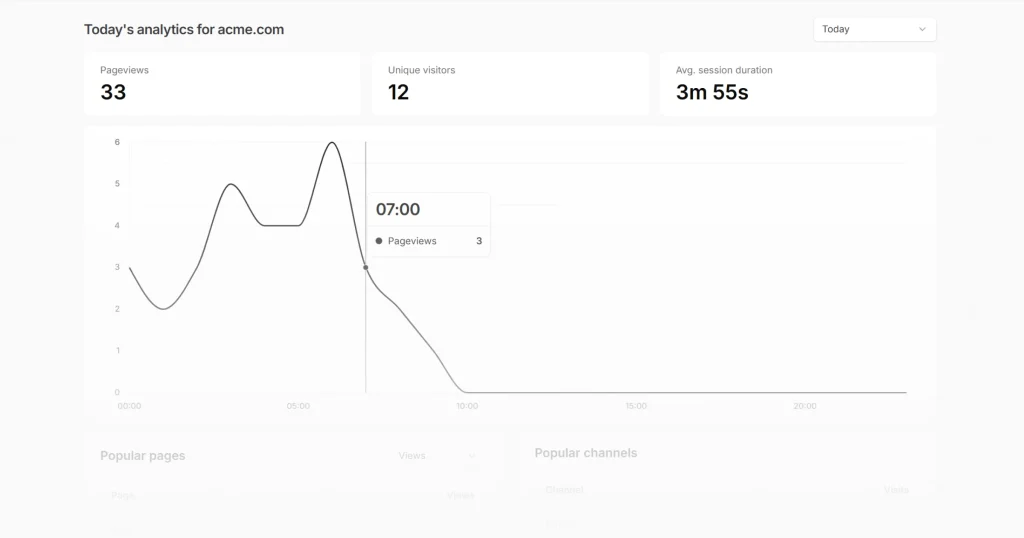Viewport: 1024px width, 538px height.
Task: Click the Visits column header in channels
Action: click(x=896, y=490)
